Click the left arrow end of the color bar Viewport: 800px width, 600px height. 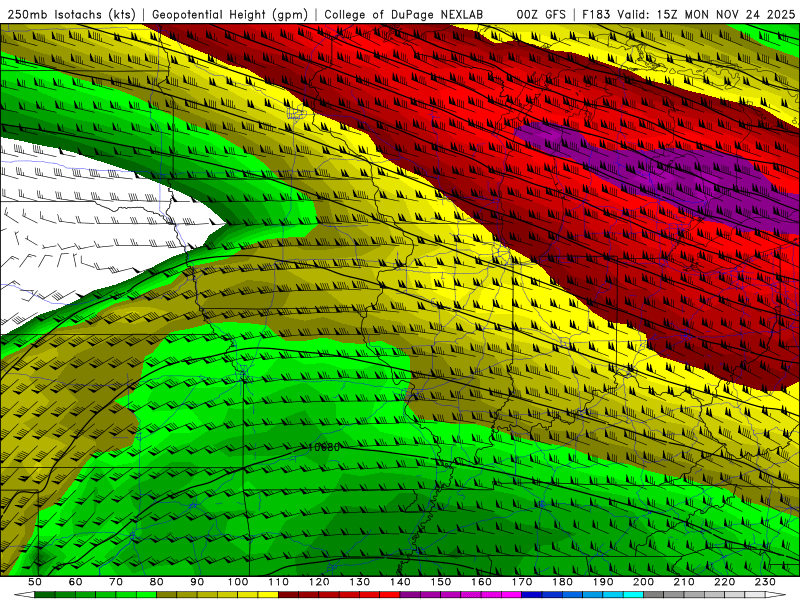coord(23,595)
